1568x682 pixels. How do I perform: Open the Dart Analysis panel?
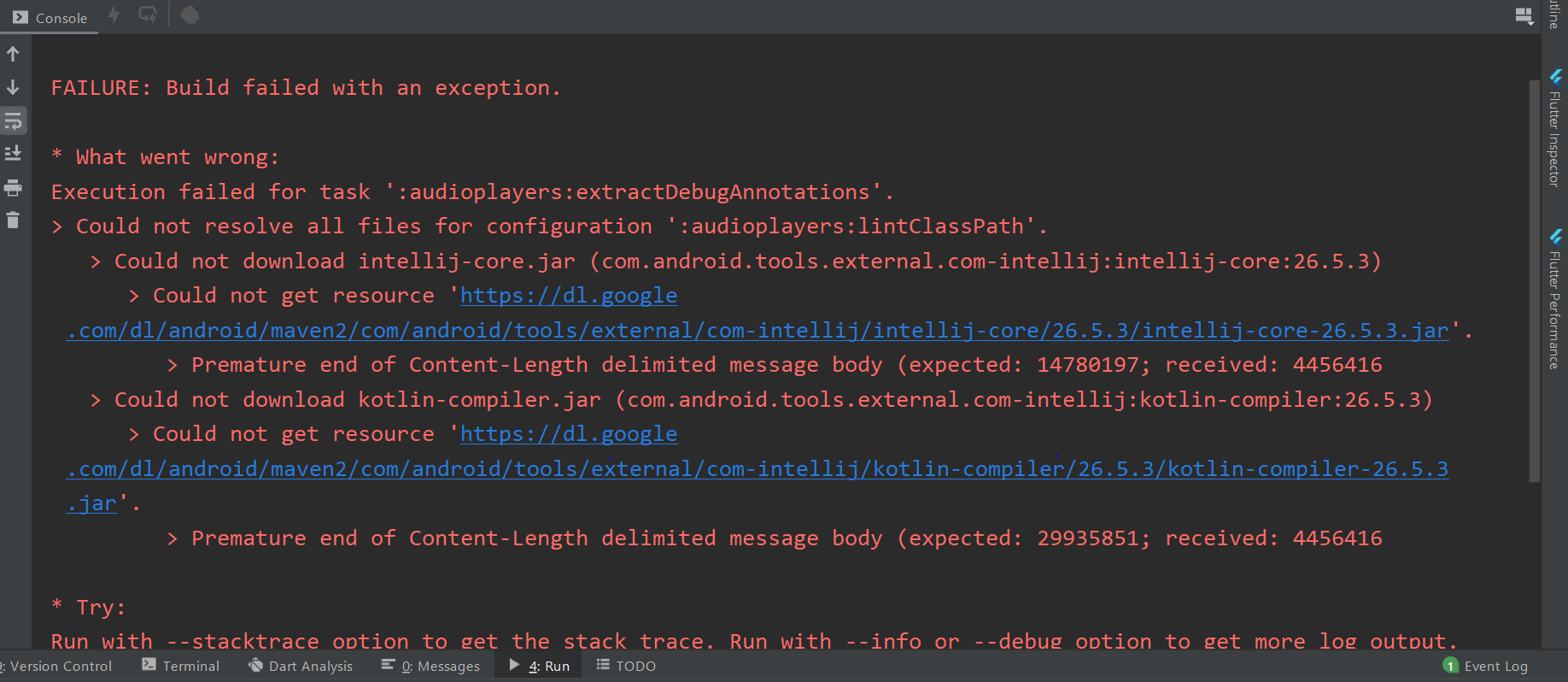click(301, 666)
